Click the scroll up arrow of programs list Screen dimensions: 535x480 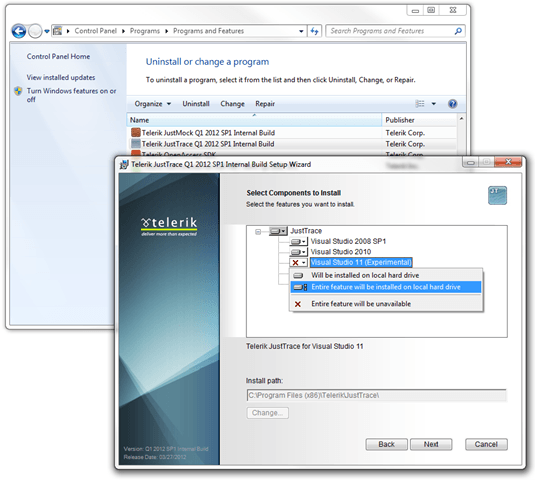click(x=461, y=119)
